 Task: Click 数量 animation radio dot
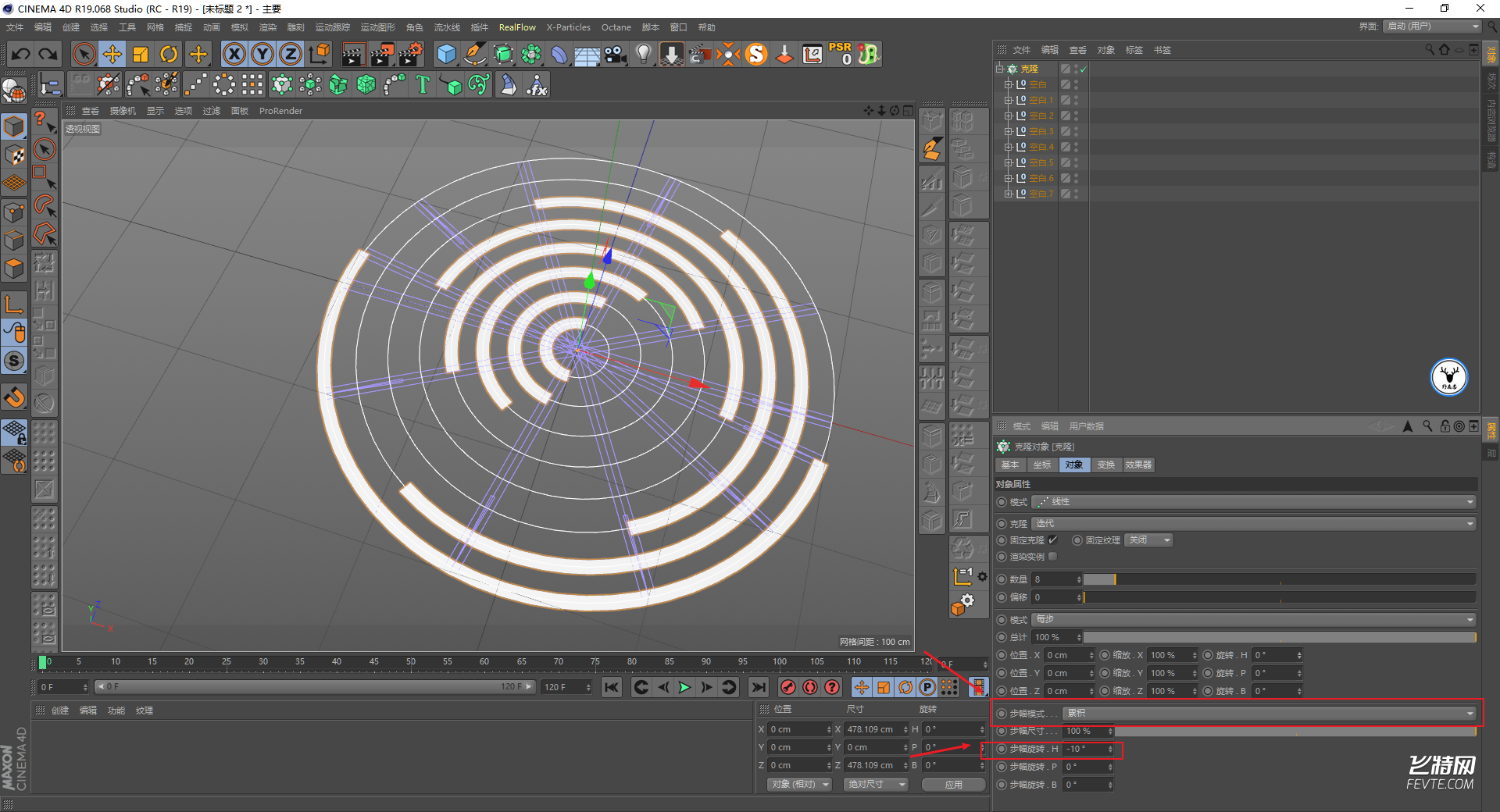(1002, 579)
